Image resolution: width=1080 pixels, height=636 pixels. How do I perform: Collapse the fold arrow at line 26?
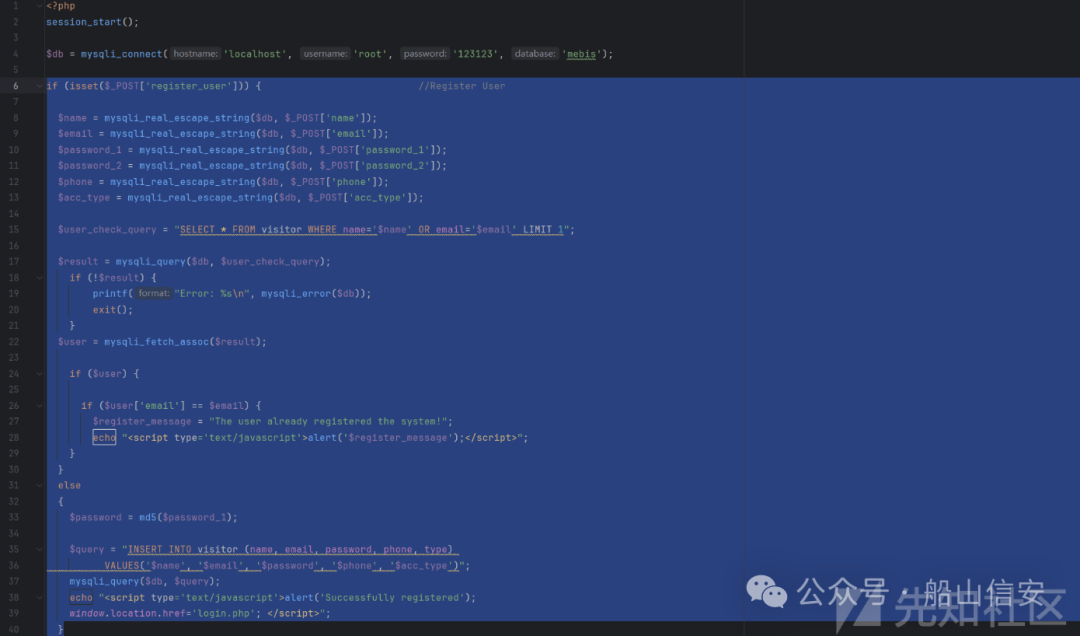pyautogui.click(x=39, y=406)
